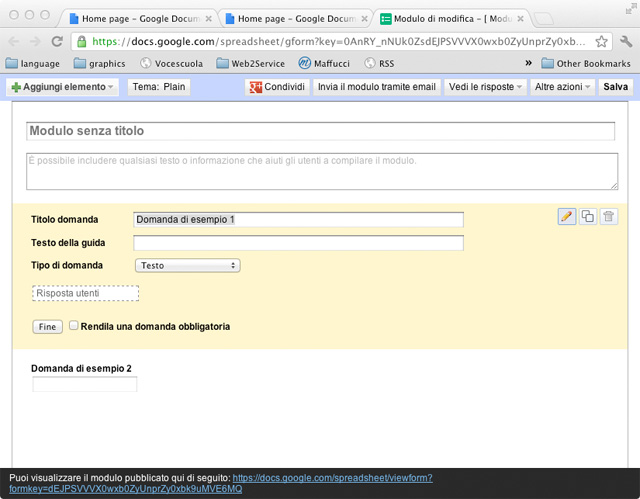Go back with the browser back arrow
Screen dimensions: 640x499
click(x=14, y=42)
